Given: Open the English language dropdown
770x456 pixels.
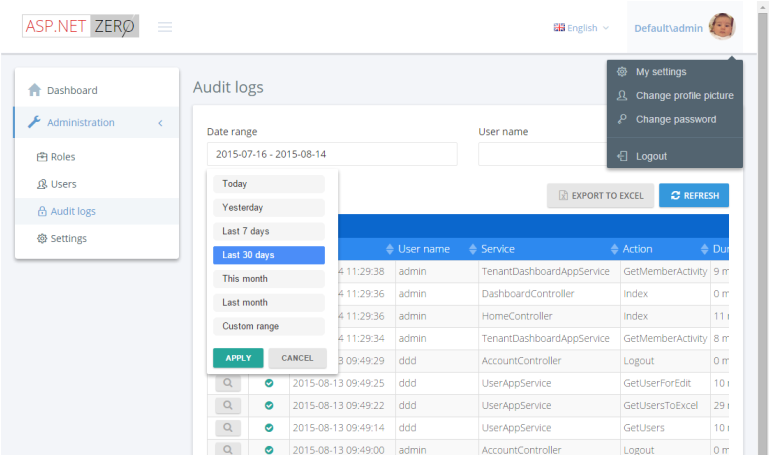Looking at the screenshot, I should pyautogui.click(x=581, y=28).
